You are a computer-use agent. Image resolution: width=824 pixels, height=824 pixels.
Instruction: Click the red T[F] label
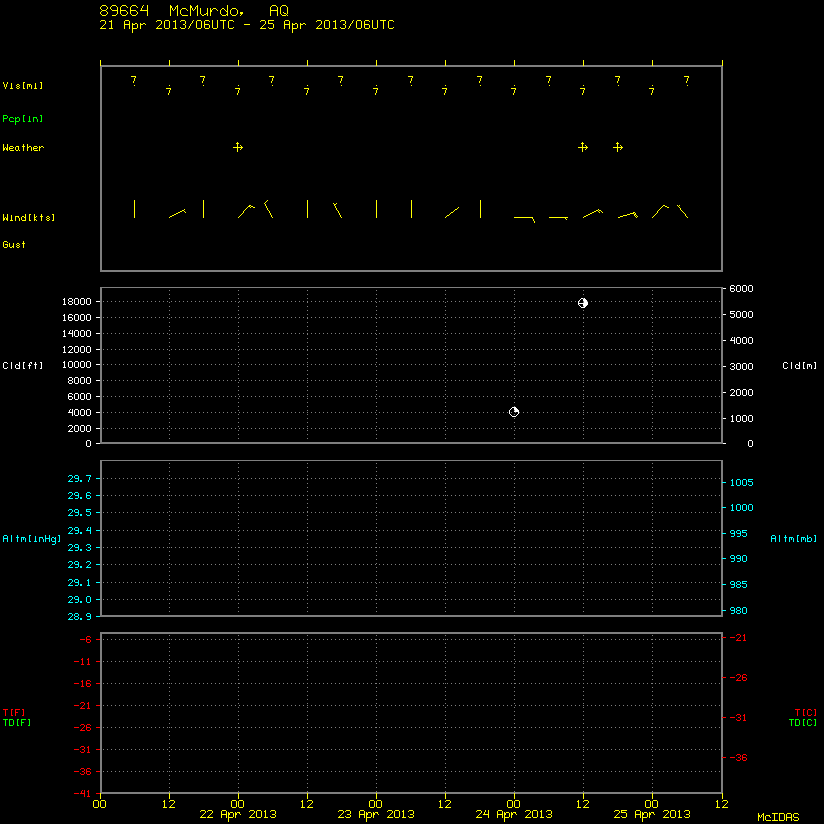pos(14,713)
